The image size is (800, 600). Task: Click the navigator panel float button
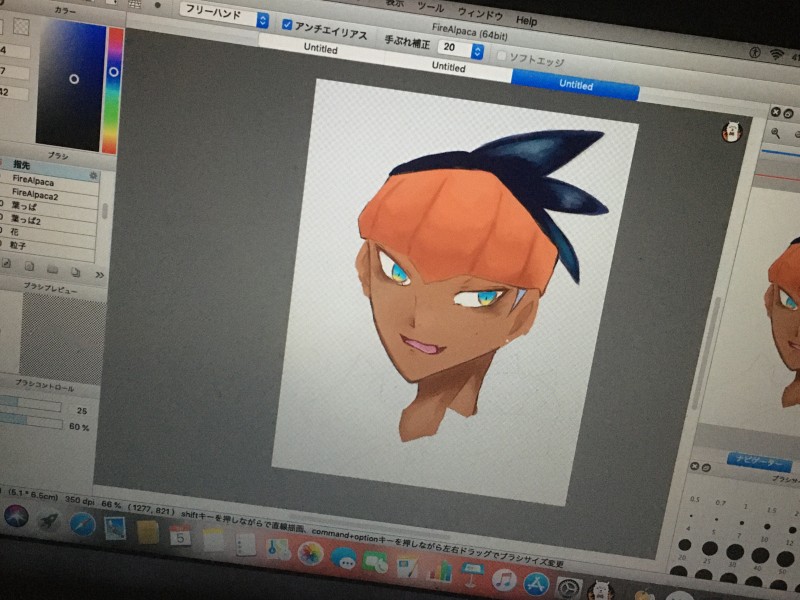pyautogui.click(x=789, y=114)
